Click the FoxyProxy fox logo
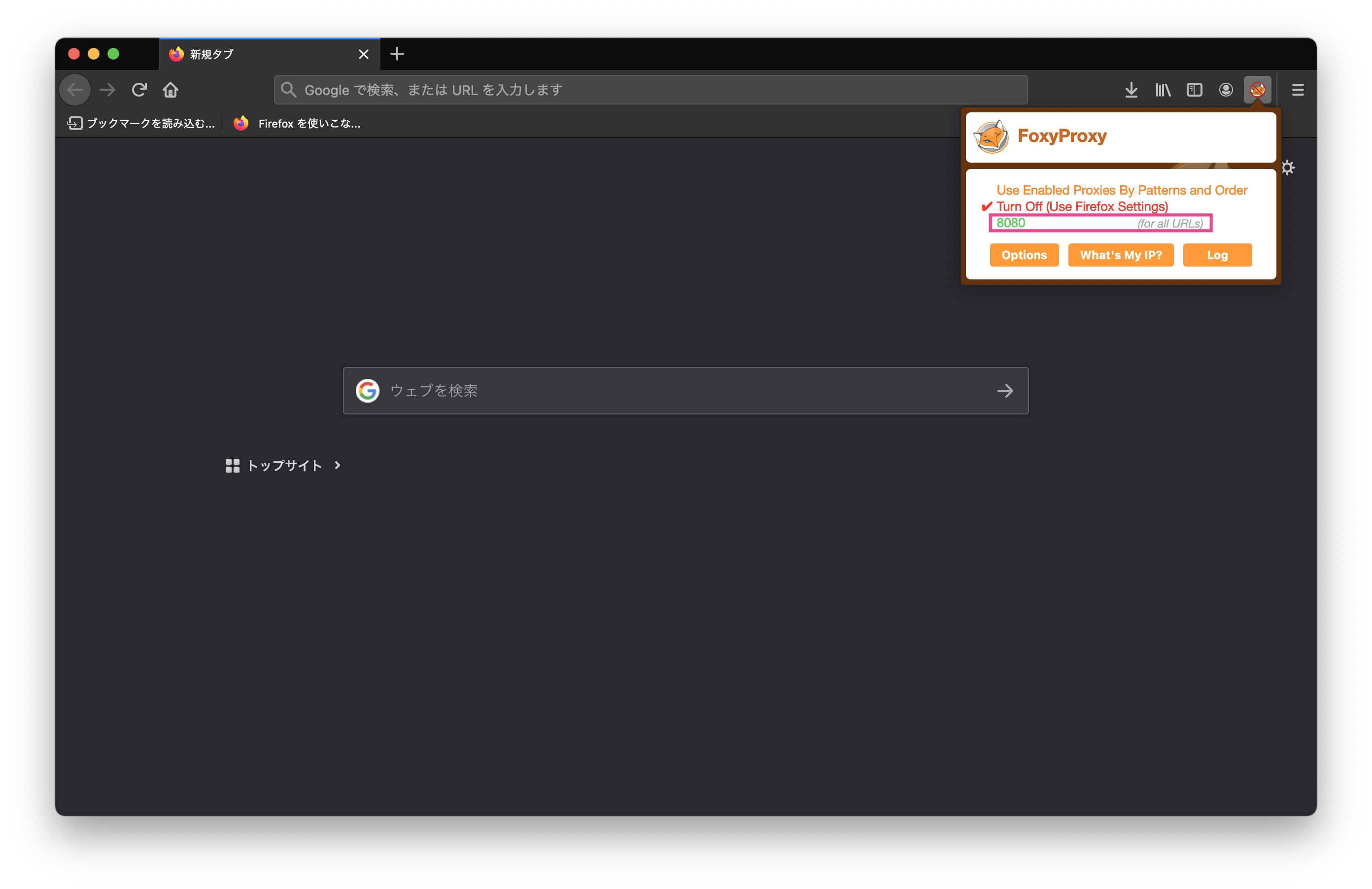The image size is (1372, 889). (x=991, y=137)
